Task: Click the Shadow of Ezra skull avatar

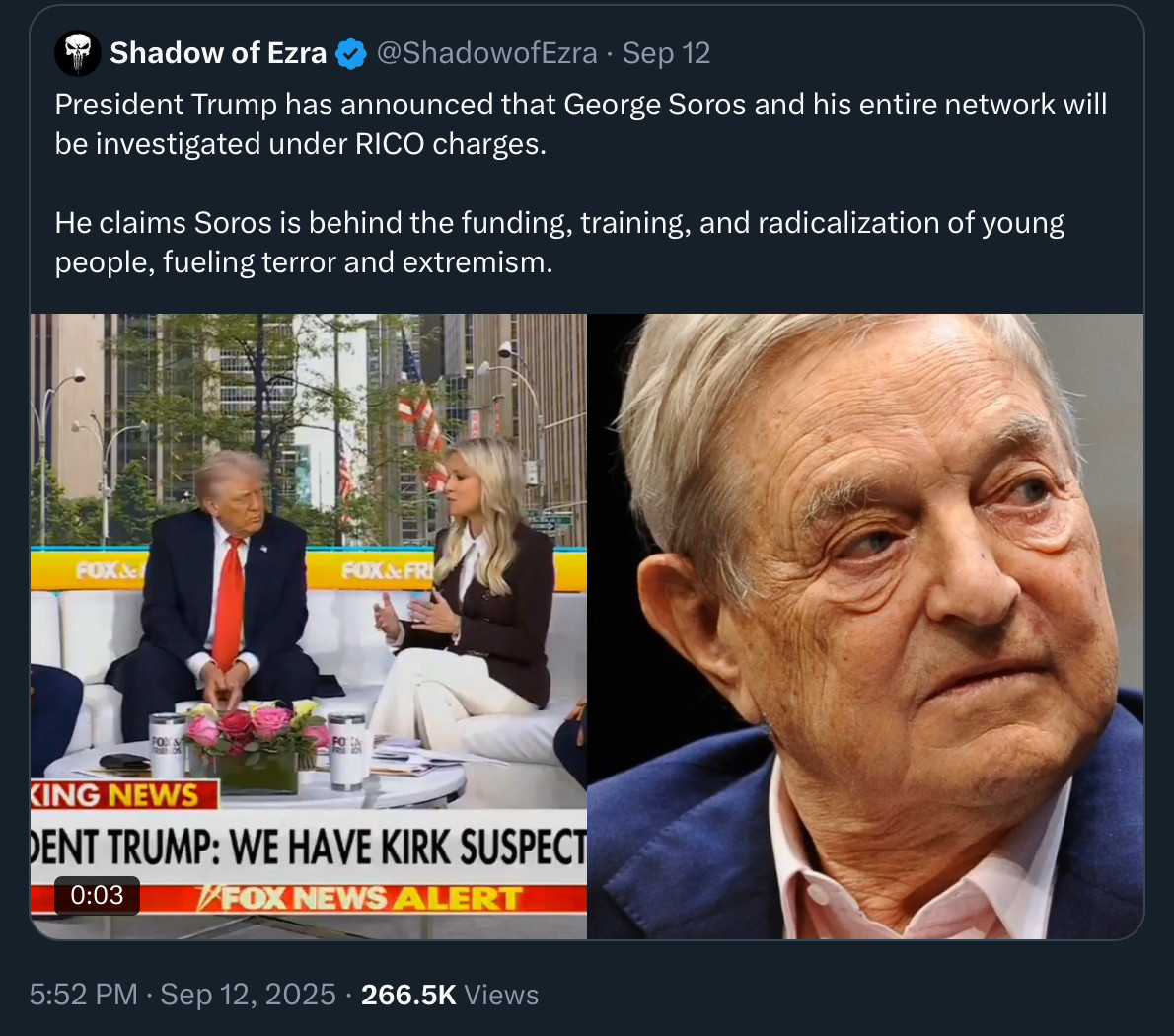Action: (x=78, y=53)
